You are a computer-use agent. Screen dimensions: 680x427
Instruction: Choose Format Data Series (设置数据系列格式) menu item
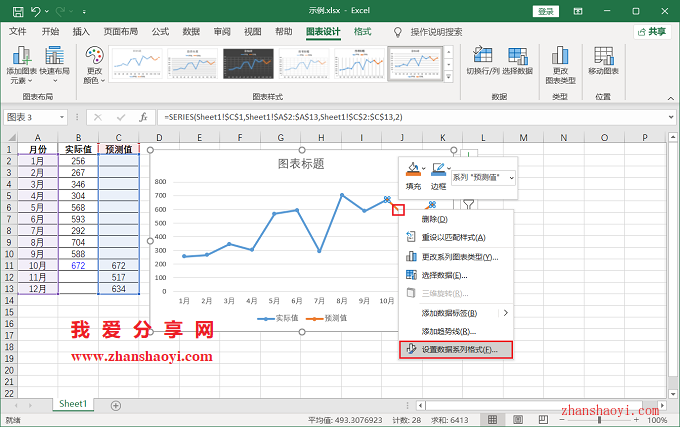456,349
